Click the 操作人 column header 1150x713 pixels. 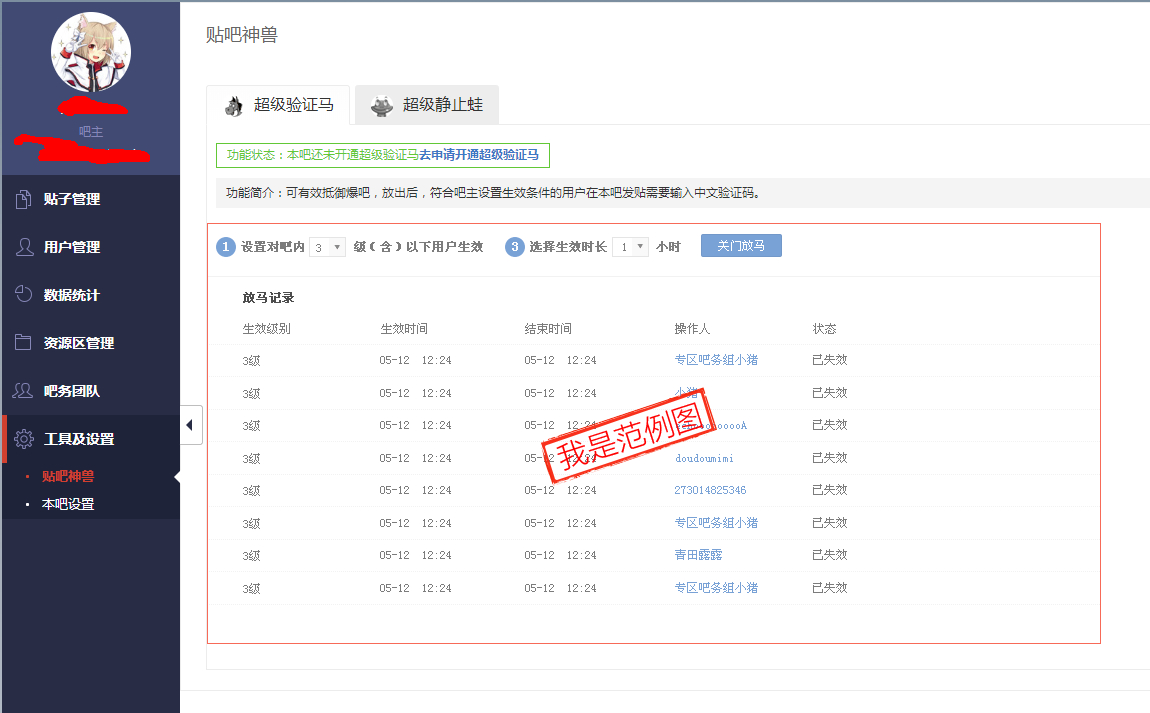tap(692, 329)
